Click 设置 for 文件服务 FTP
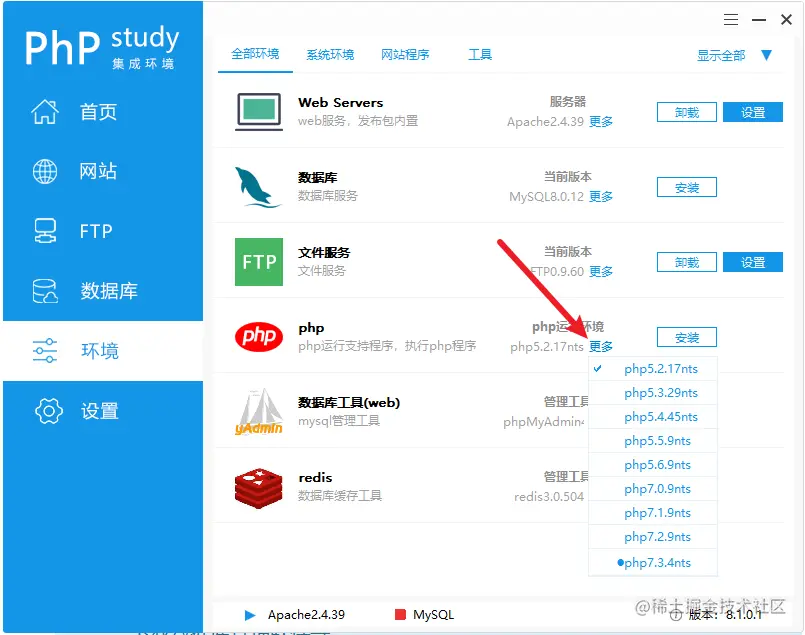The image size is (805, 635). [x=753, y=262]
